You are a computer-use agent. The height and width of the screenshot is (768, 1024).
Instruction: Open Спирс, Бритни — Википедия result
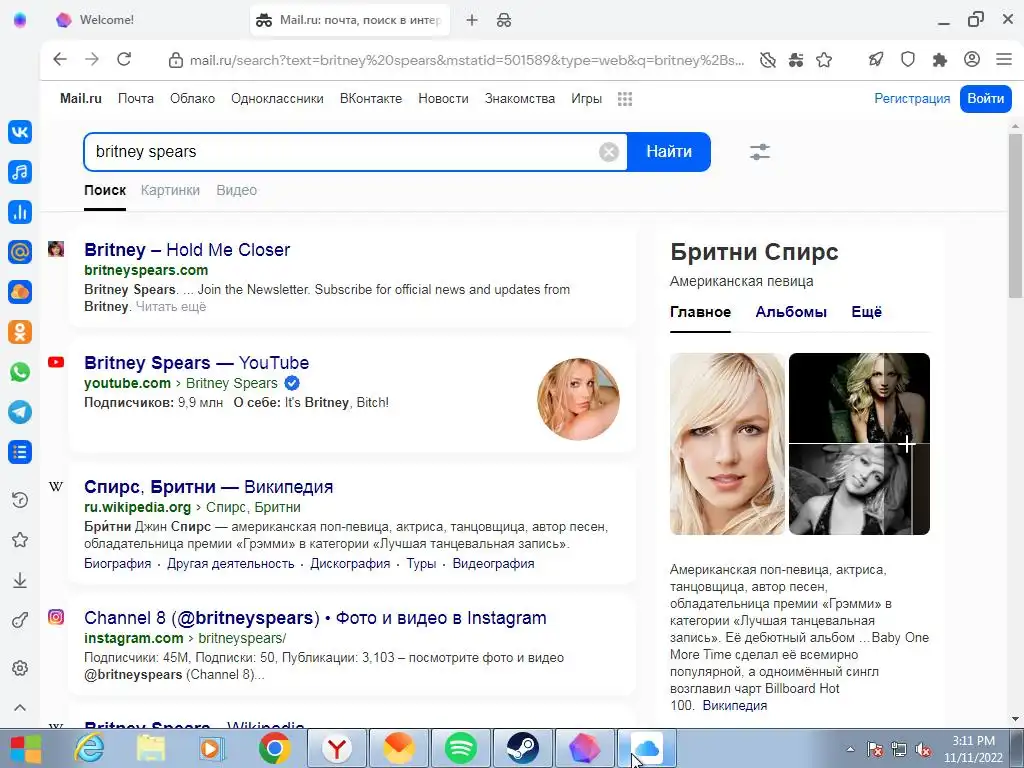208,487
